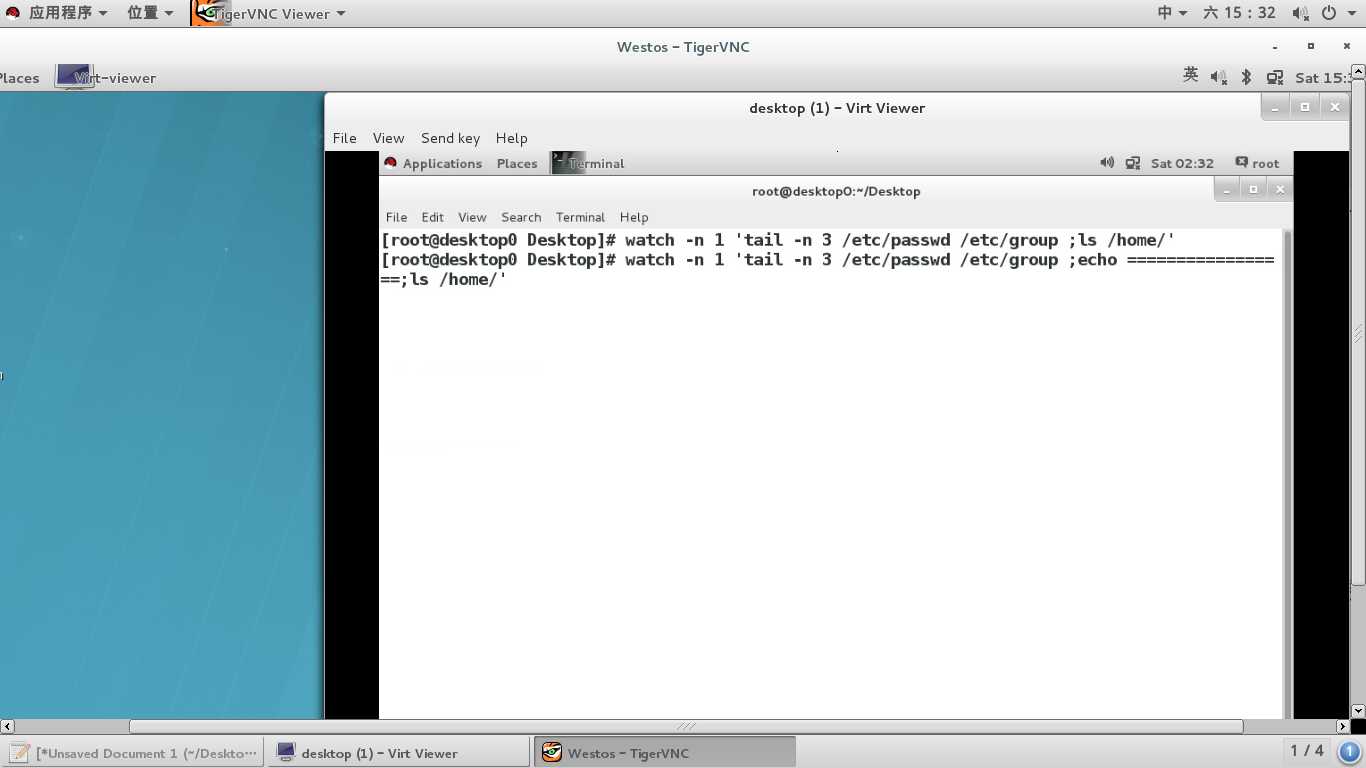Open guest clock Sat 02:32
This screenshot has height=768, width=1366.
1182,163
